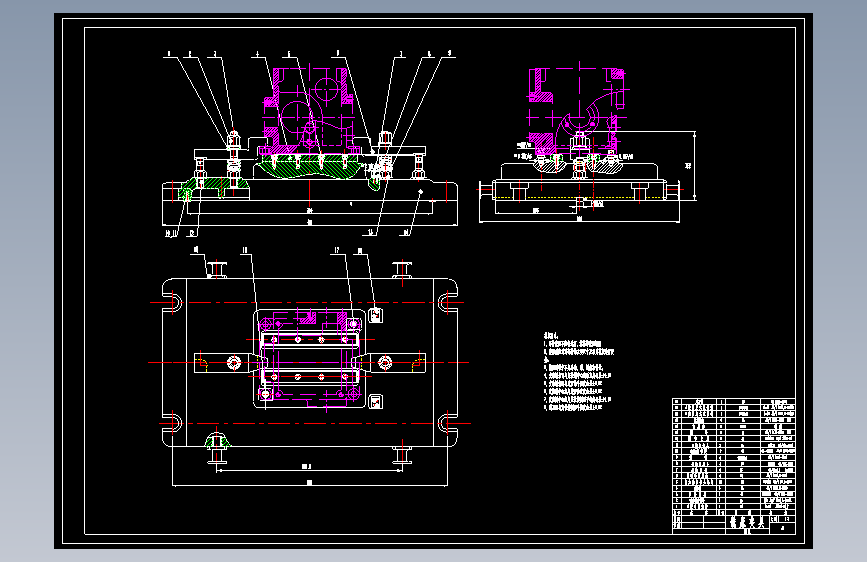The height and width of the screenshot is (562, 867).
Task: Click the parts list title block table
Action: [x=734, y=466]
